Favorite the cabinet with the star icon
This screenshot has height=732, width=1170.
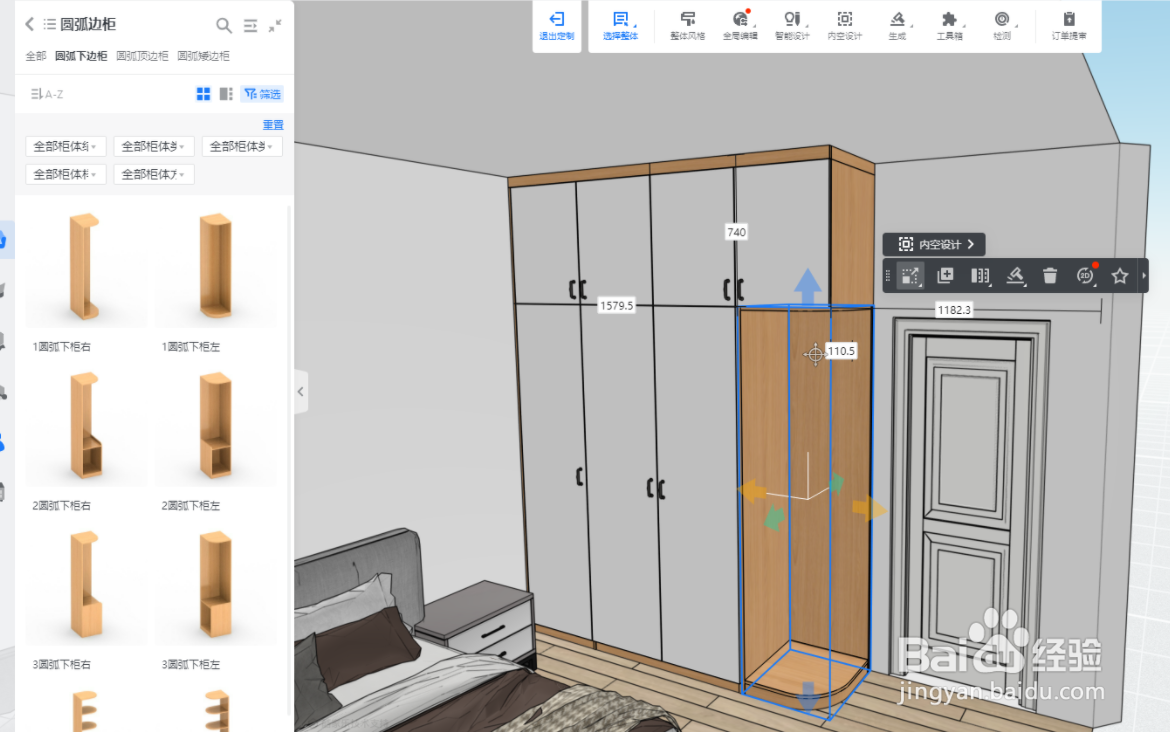(x=1119, y=276)
